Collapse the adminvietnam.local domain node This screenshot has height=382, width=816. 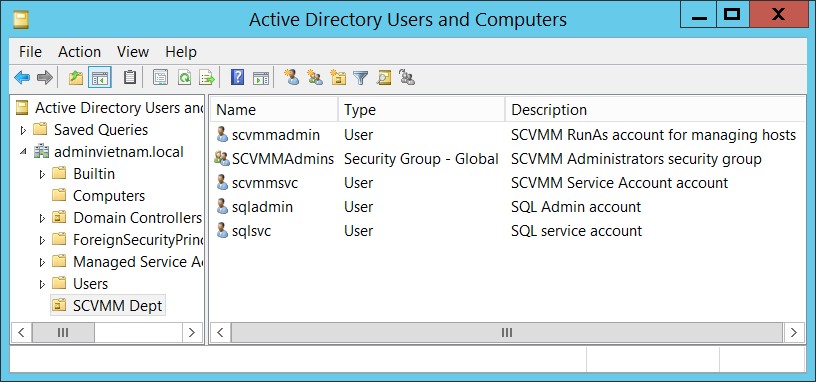tap(23, 151)
